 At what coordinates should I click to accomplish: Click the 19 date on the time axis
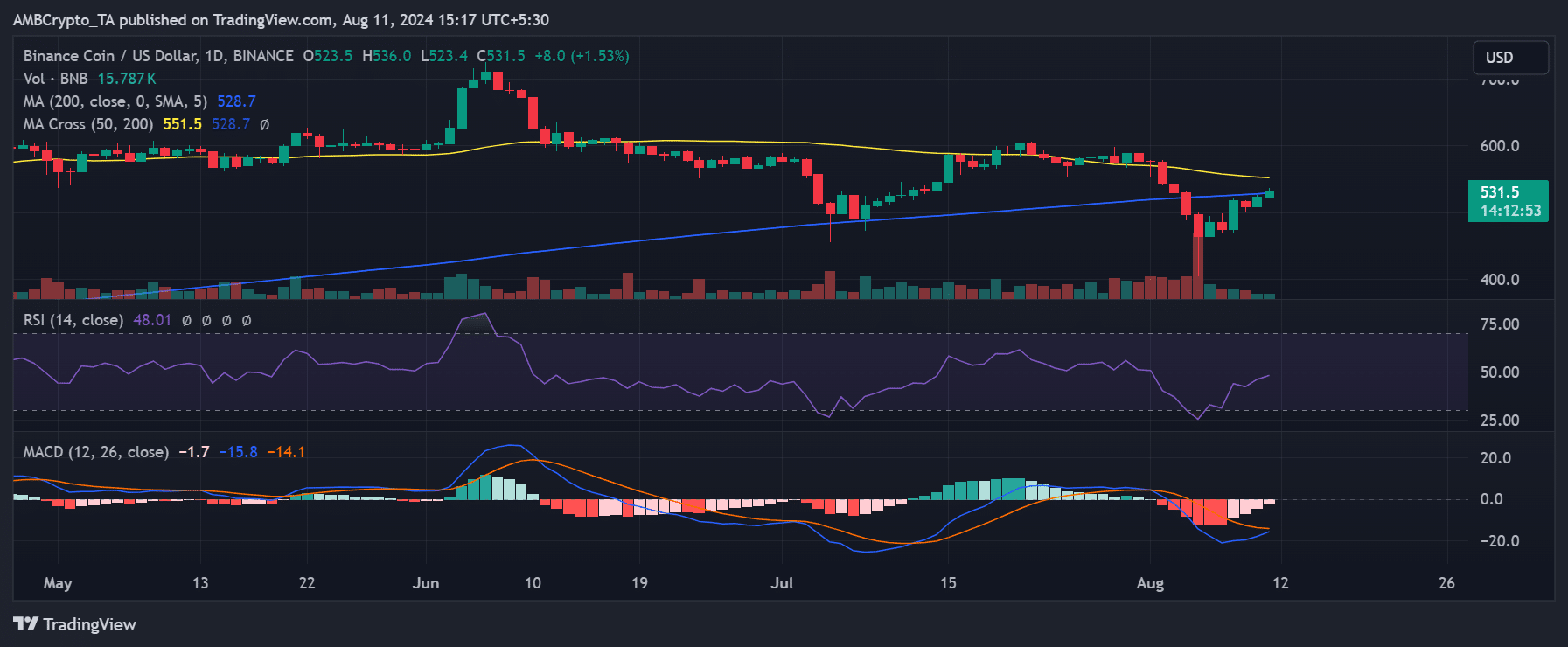639,583
